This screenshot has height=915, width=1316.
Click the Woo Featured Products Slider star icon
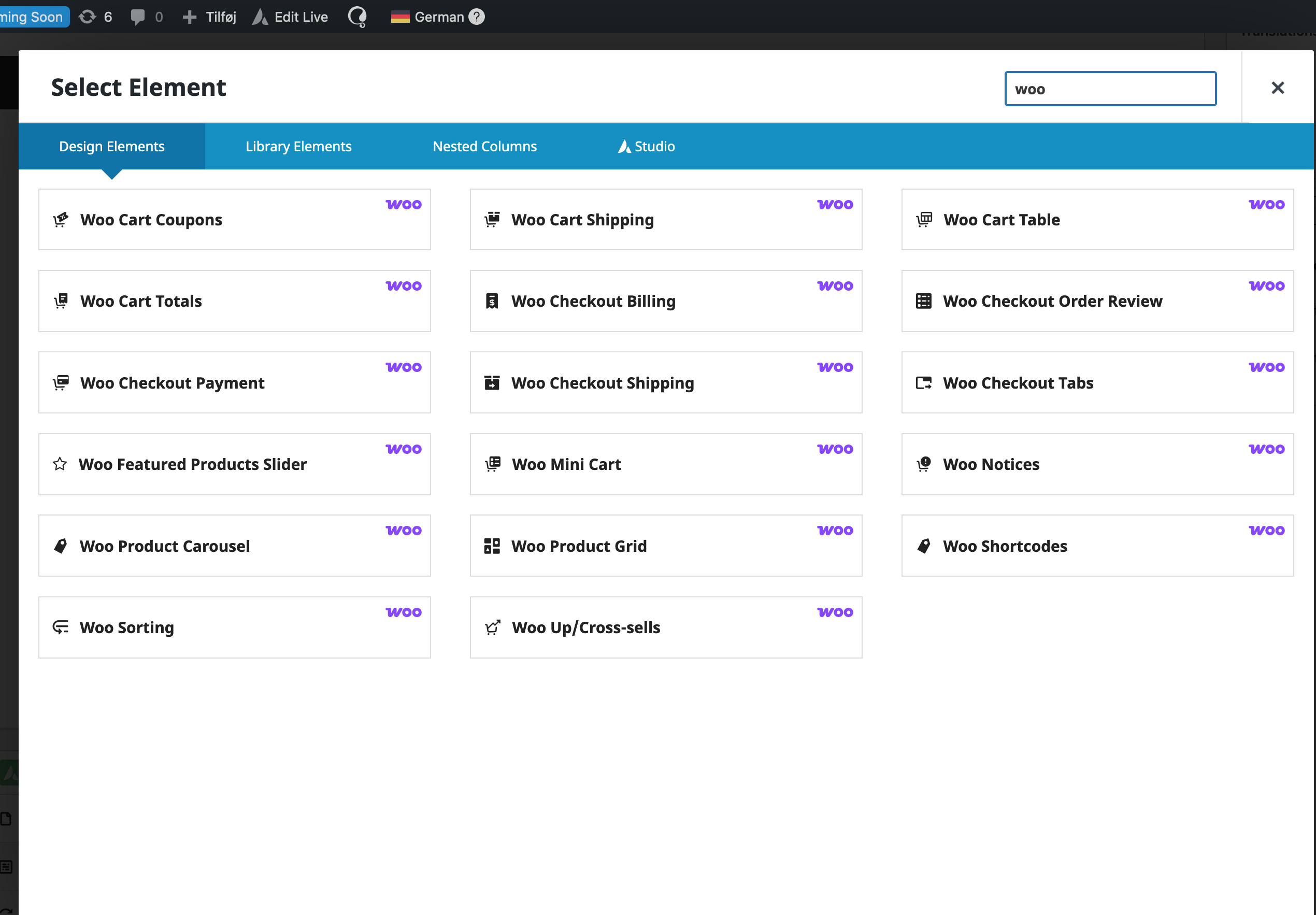pos(60,464)
